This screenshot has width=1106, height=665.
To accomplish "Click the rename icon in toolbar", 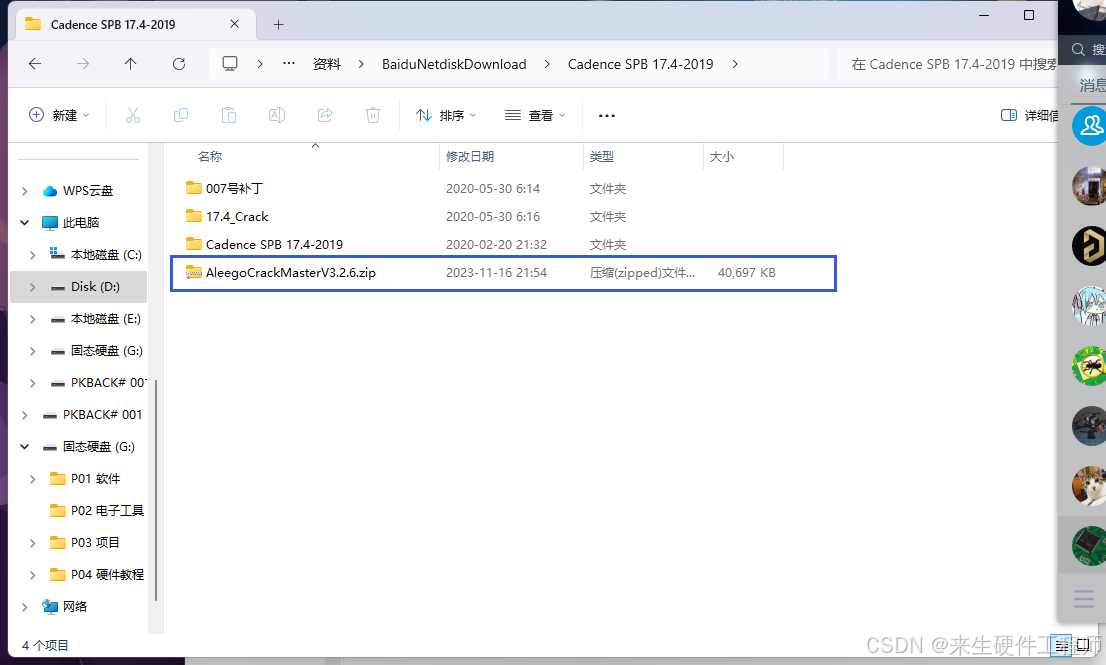I will click(276, 115).
